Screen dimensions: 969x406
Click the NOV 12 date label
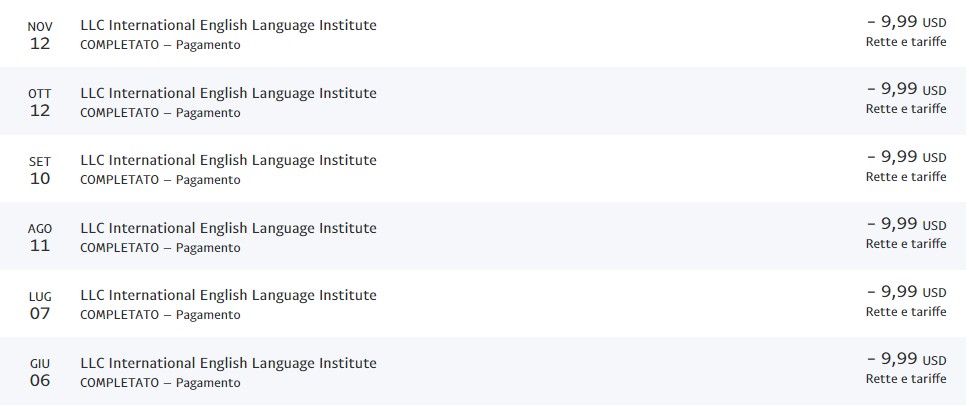point(40,34)
